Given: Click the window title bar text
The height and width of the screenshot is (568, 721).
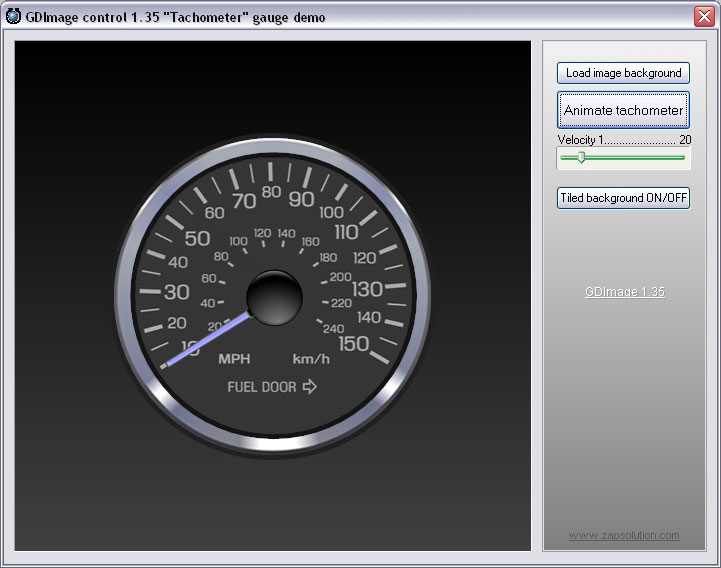Looking at the screenshot, I should (x=175, y=17).
